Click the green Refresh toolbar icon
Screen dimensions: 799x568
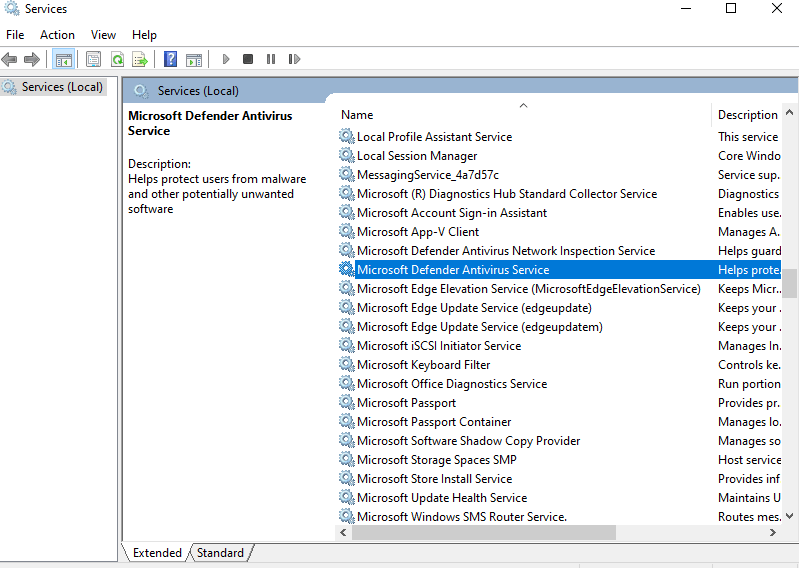117,60
